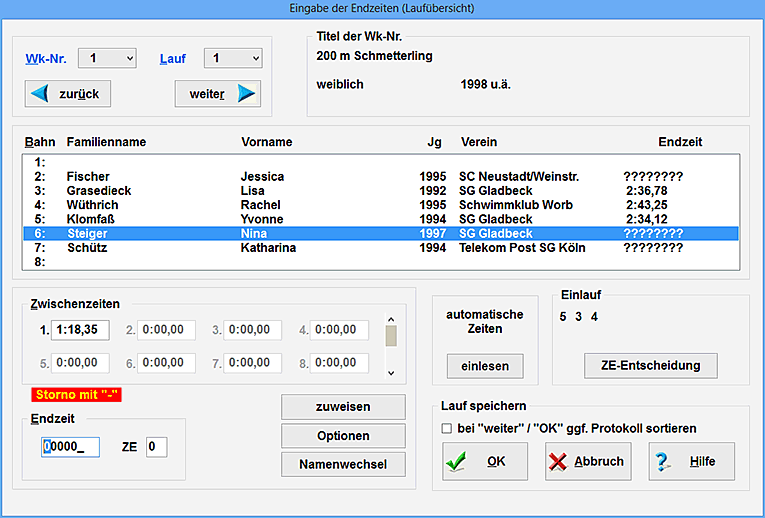Open the Optionen button
The width and height of the screenshot is (765, 518).
[x=343, y=436]
